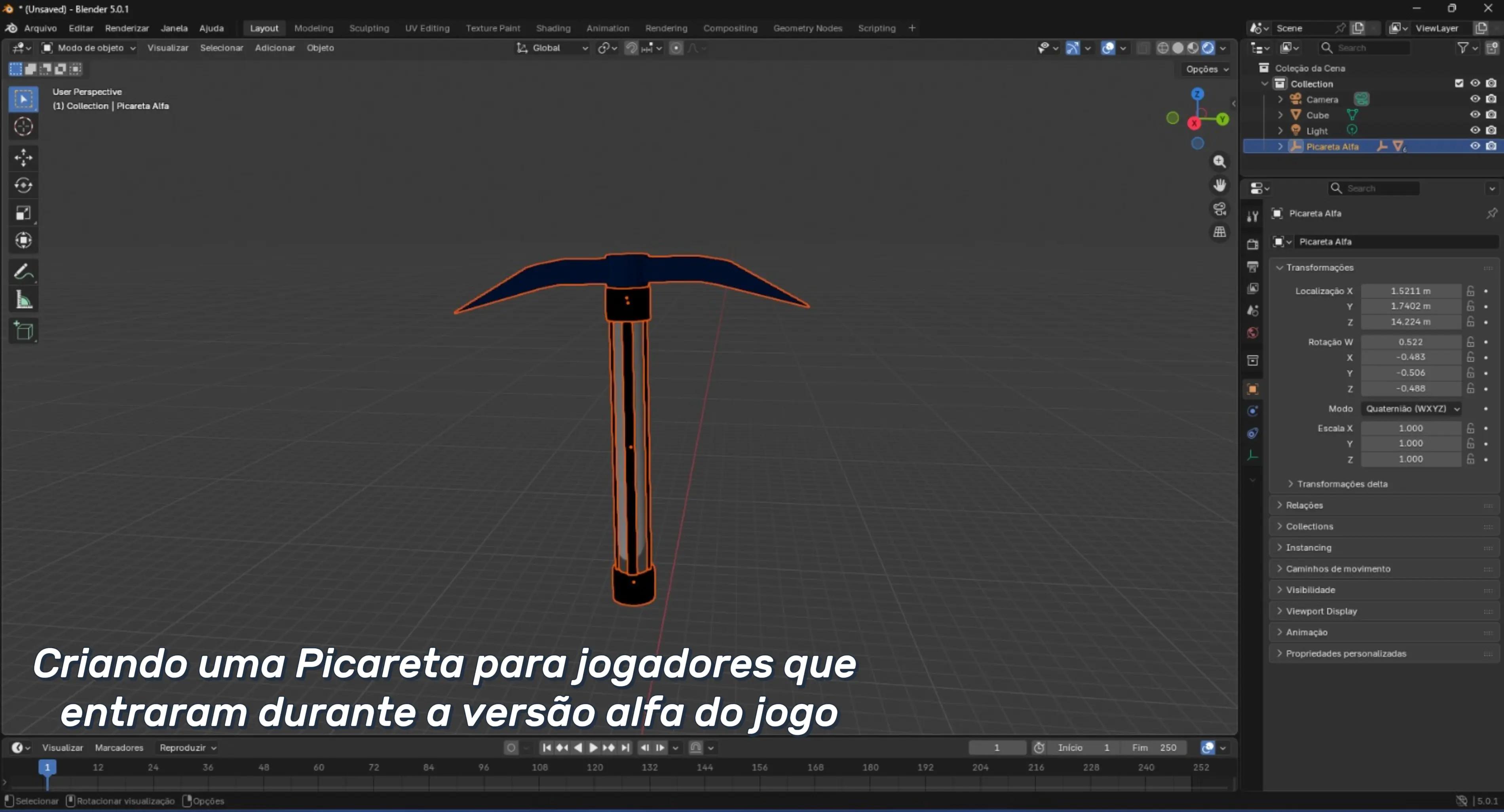Jump to the timeline start frame
Screen dimensions: 1504x812
(x=547, y=748)
